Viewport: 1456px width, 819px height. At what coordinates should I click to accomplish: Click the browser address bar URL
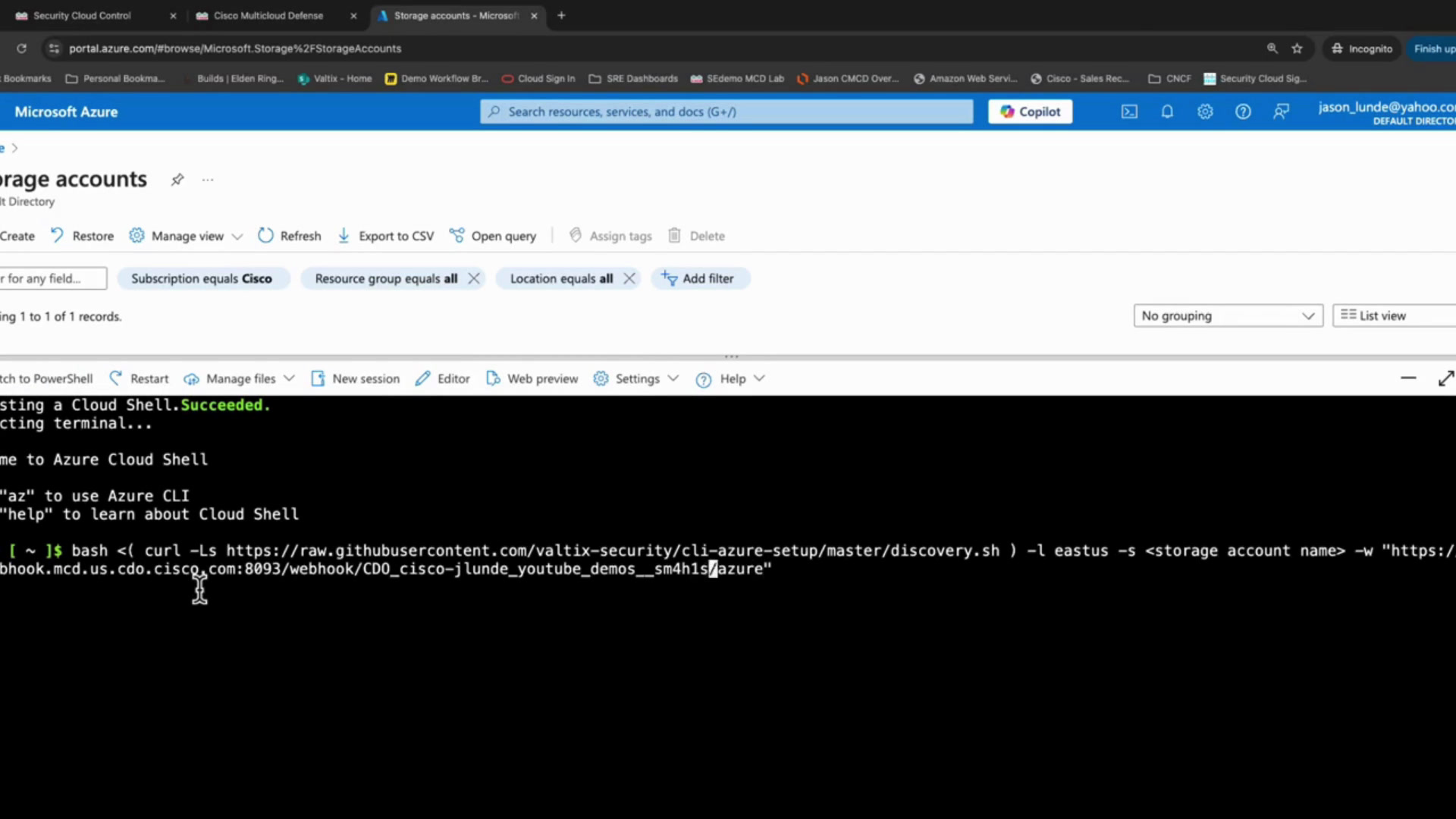(x=235, y=49)
